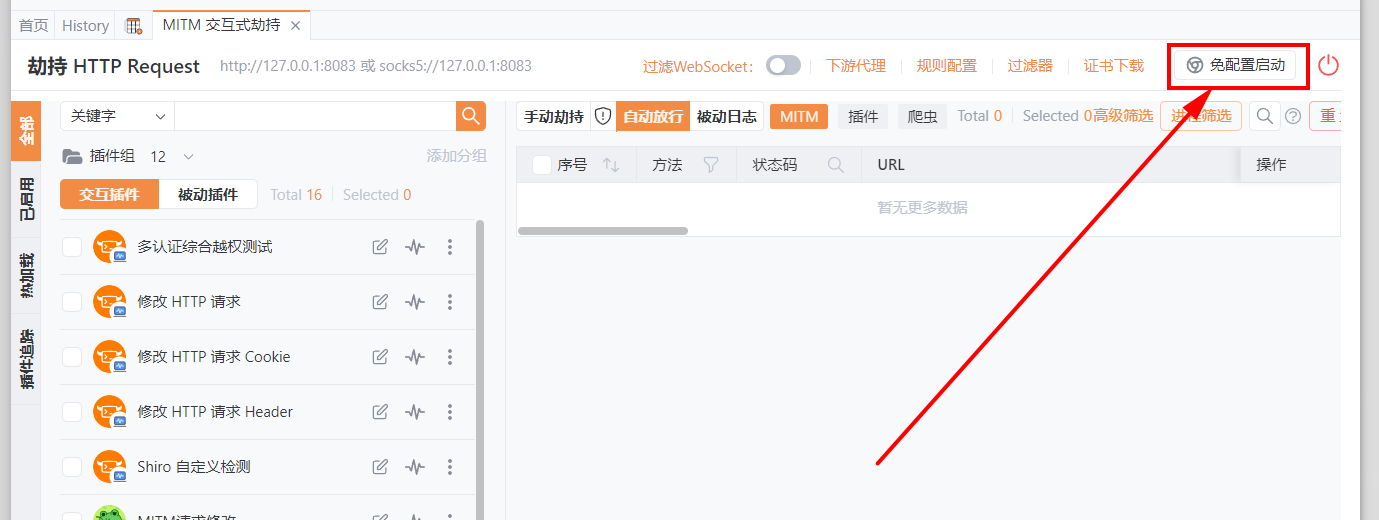The image size is (1379, 520).
Task: Switch to the 被动插件 tab
Action: (x=208, y=195)
